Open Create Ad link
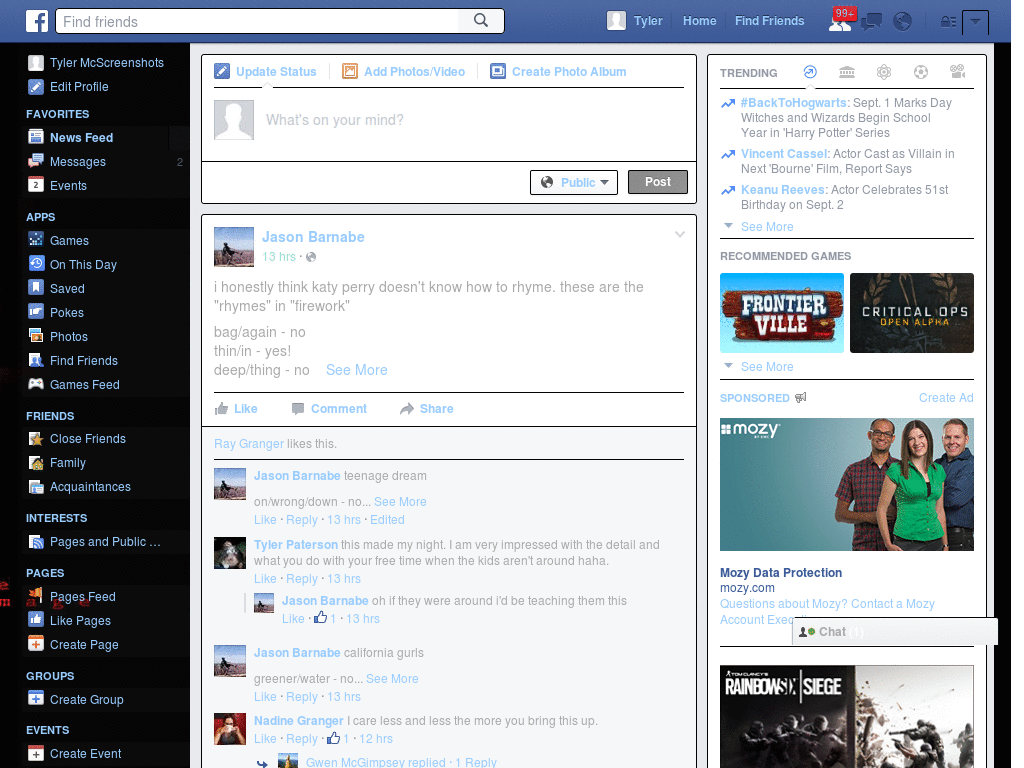This screenshot has height=768, width=1024. tap(946, 398)
